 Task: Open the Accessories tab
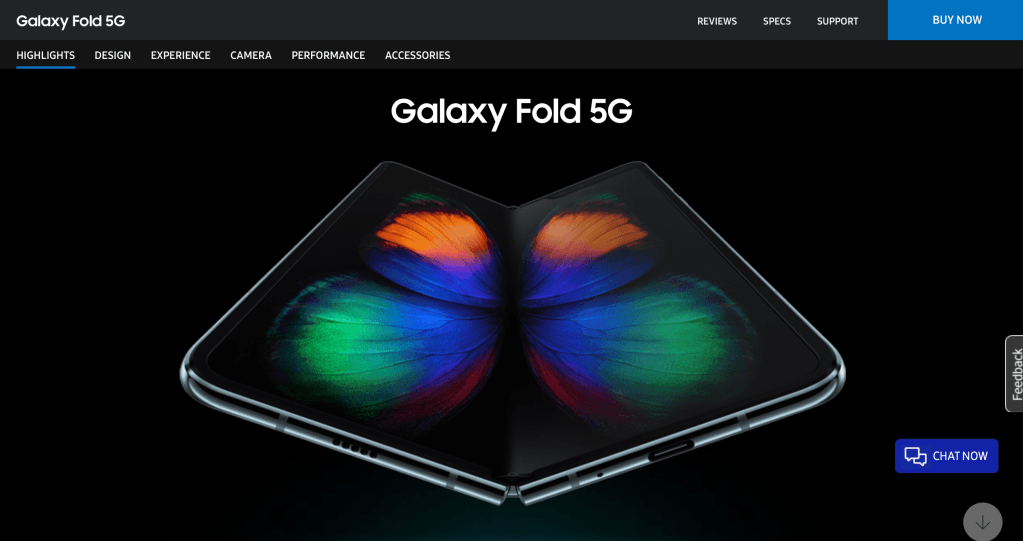click(418, 55)
